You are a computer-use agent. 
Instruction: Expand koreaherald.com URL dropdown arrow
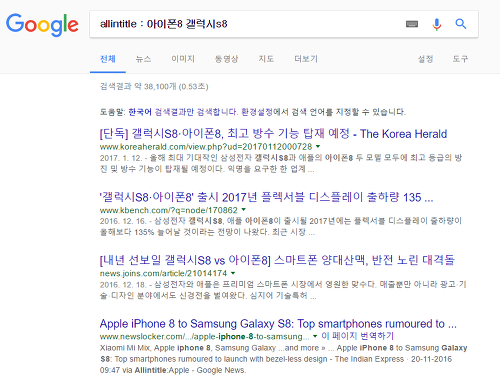tap(318, 146)
